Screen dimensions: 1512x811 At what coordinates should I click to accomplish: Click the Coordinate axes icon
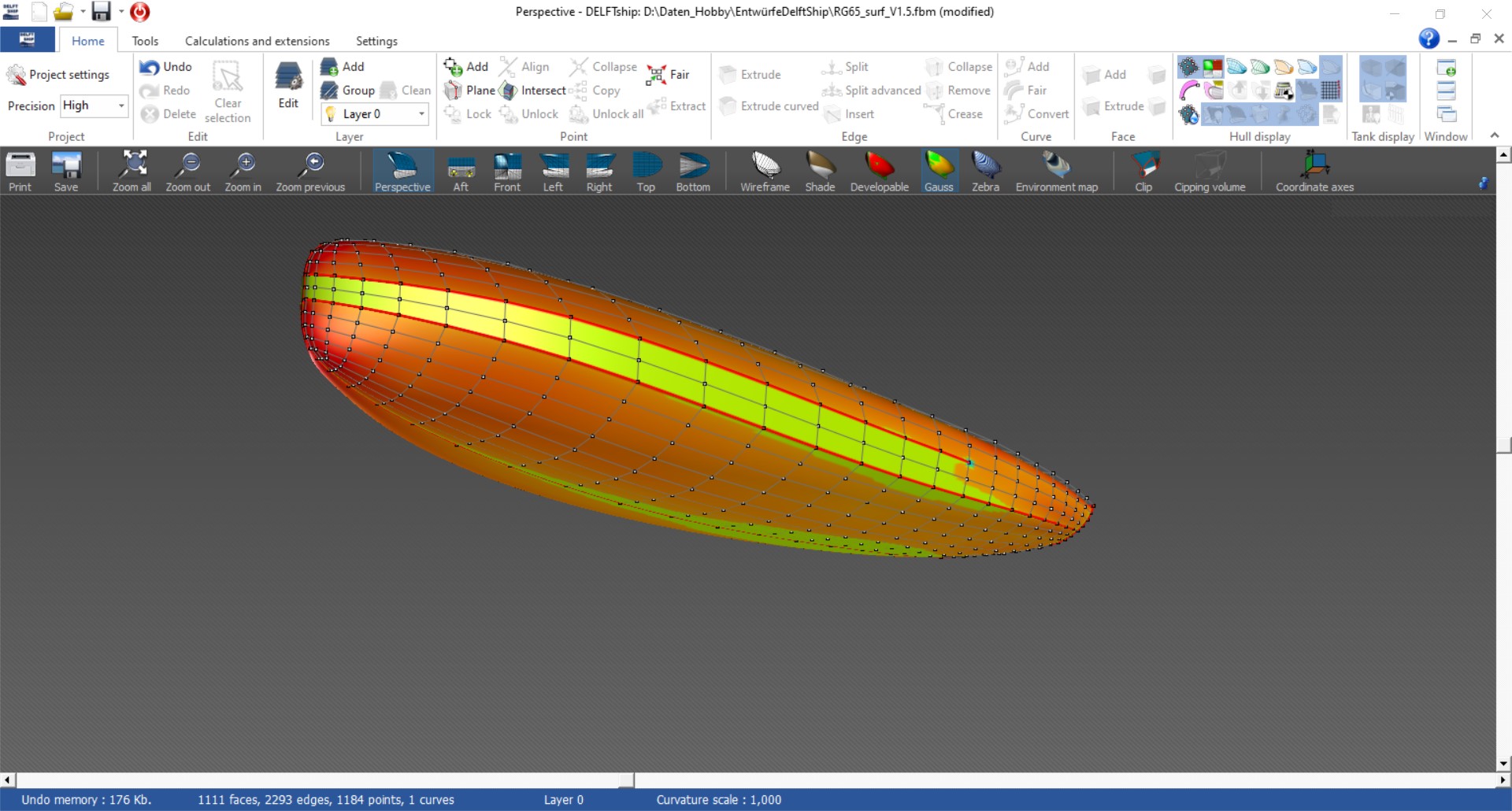point(1314,171)
